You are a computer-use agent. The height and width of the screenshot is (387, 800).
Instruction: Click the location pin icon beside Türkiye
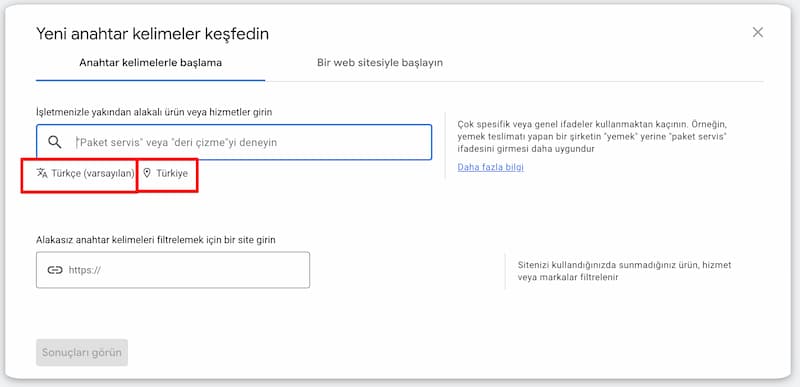[x=147, y=173]
